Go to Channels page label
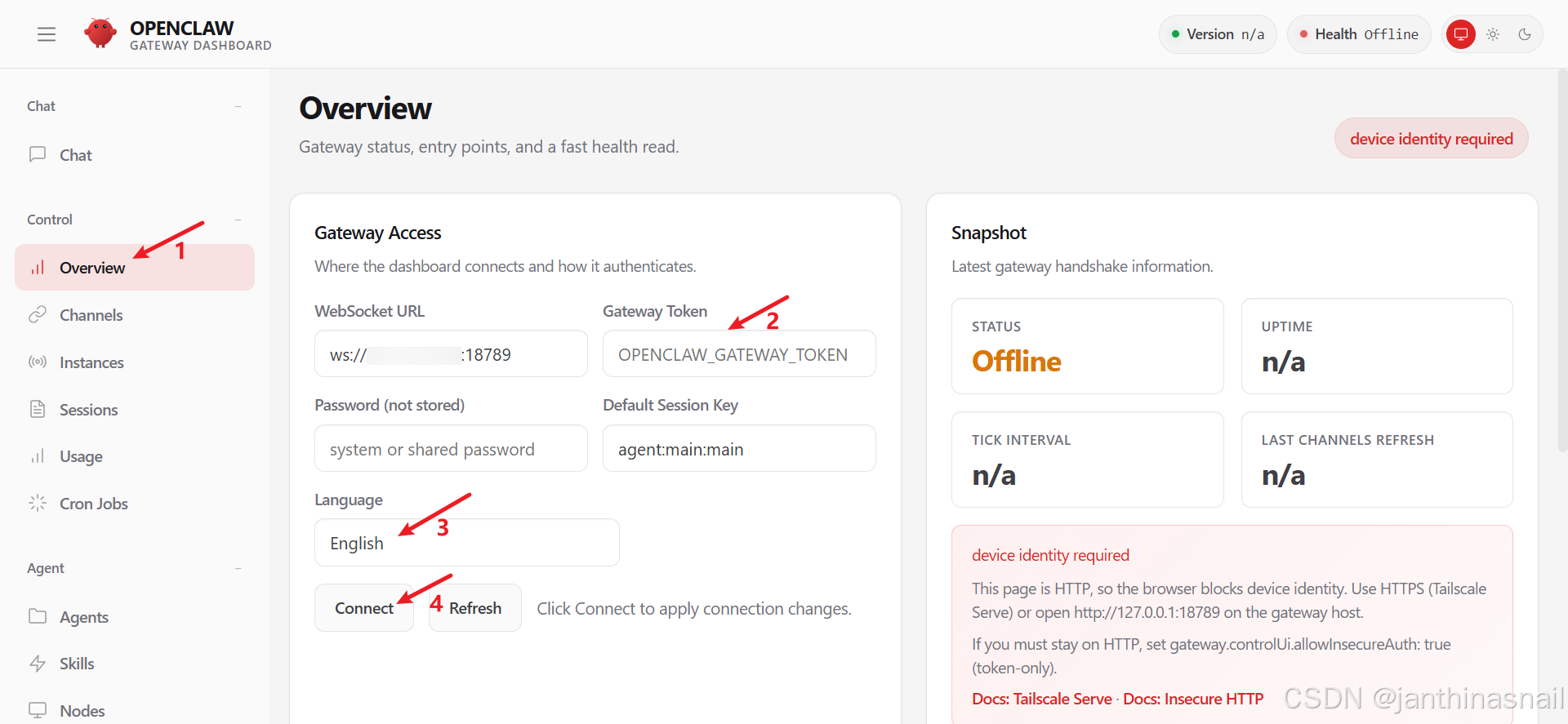The width and height of the screenshot is (1568, 724). [x=91, y=315]
